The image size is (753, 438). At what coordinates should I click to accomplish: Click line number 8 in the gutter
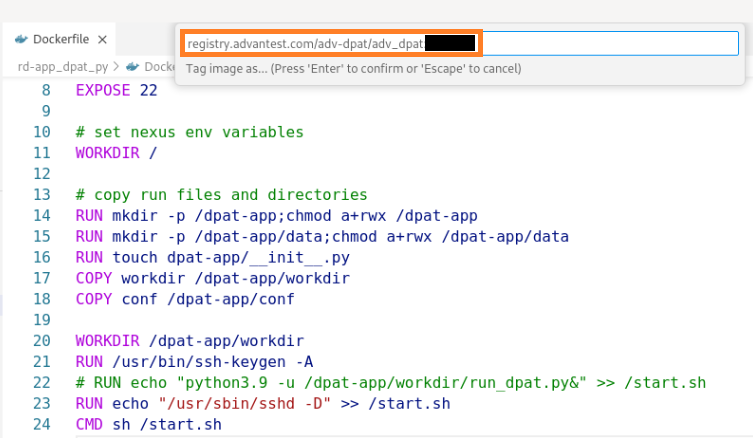[x=44, y=90]
